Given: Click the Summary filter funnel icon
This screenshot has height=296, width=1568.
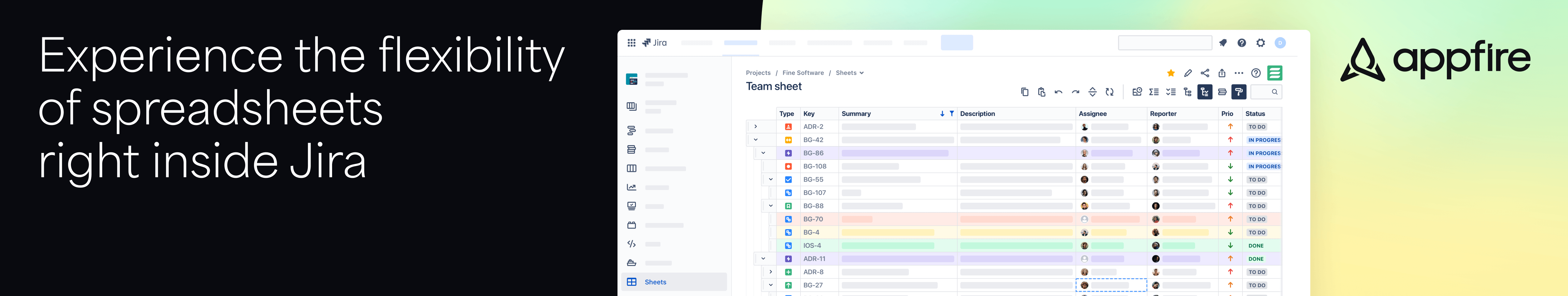Looking at the screenshot, I should pyautogui.click(x=952, y=114).
